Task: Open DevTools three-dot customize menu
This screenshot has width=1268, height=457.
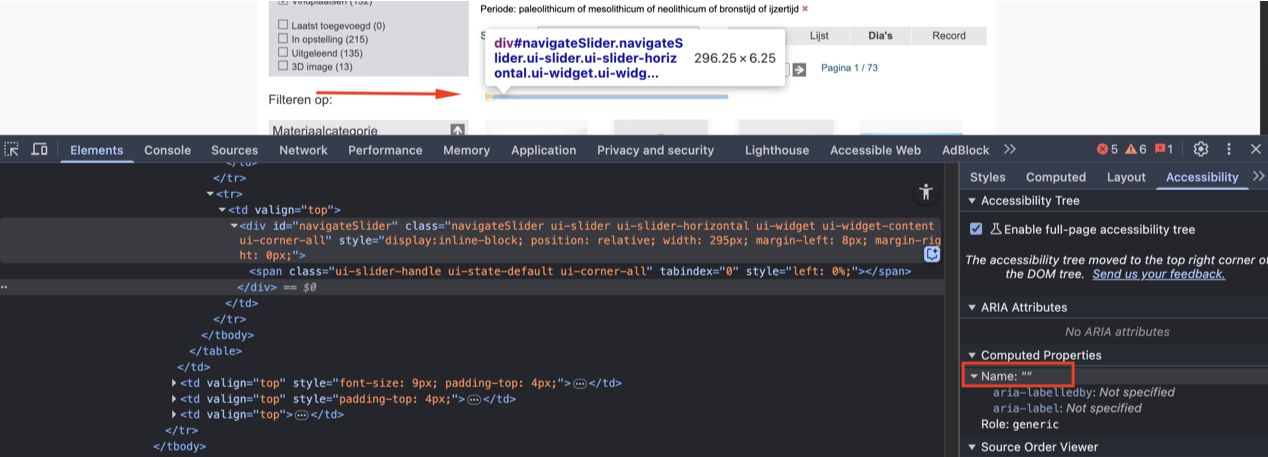Action: [x=1229, y=149]
